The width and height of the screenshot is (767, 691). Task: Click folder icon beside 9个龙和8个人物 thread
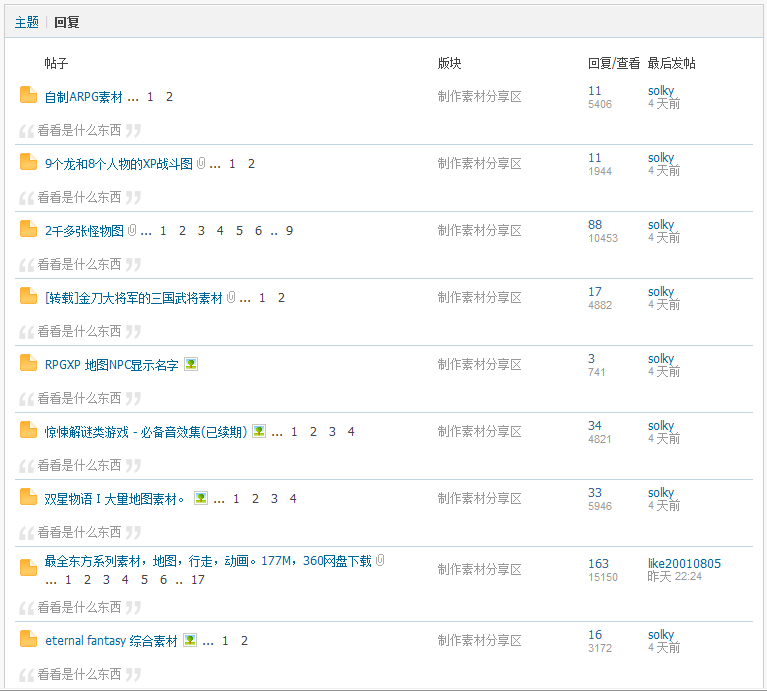[28, 162]
